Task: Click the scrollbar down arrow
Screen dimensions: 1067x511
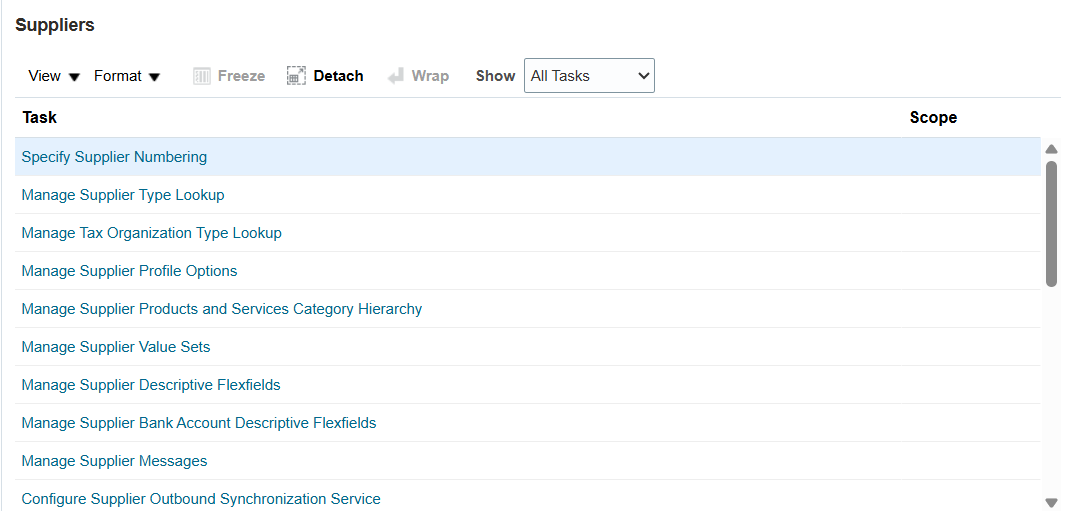Action: (1051, 502)
